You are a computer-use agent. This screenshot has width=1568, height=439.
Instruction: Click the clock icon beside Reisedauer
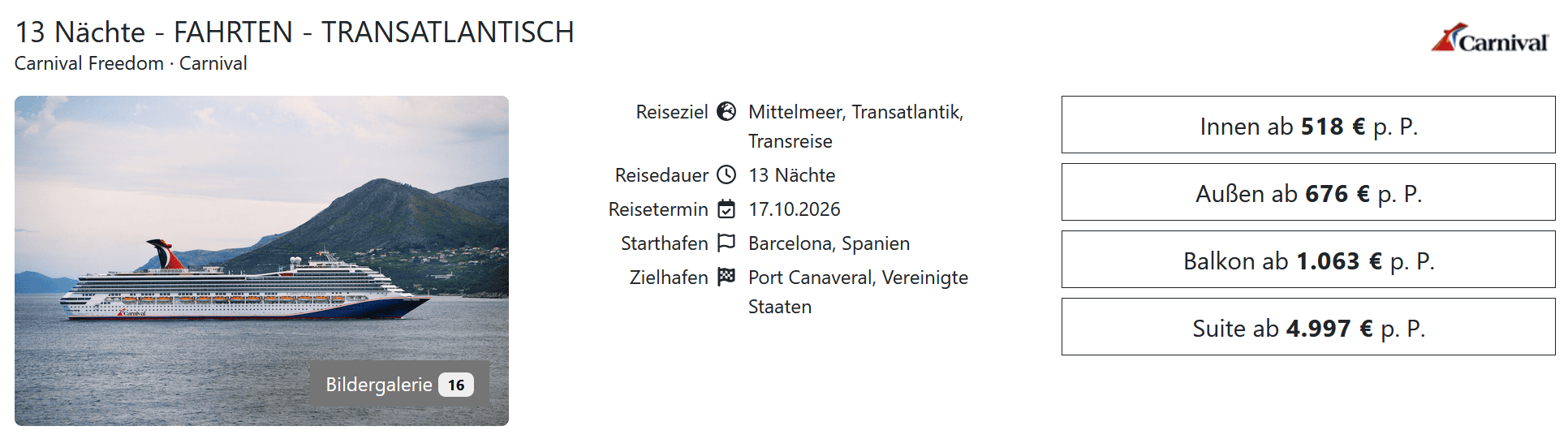726,175
